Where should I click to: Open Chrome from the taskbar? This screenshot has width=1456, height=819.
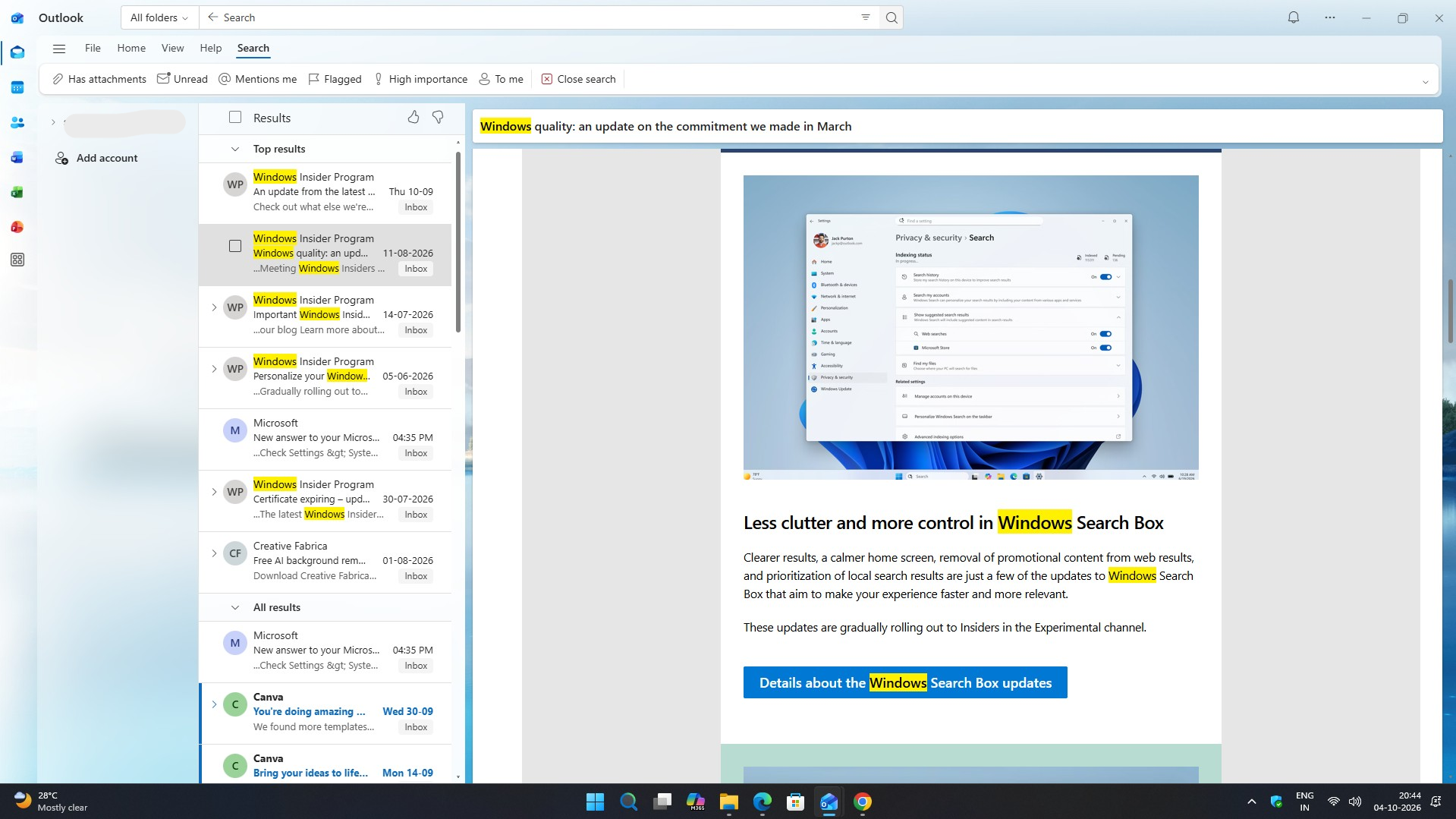tap(862, 802)
